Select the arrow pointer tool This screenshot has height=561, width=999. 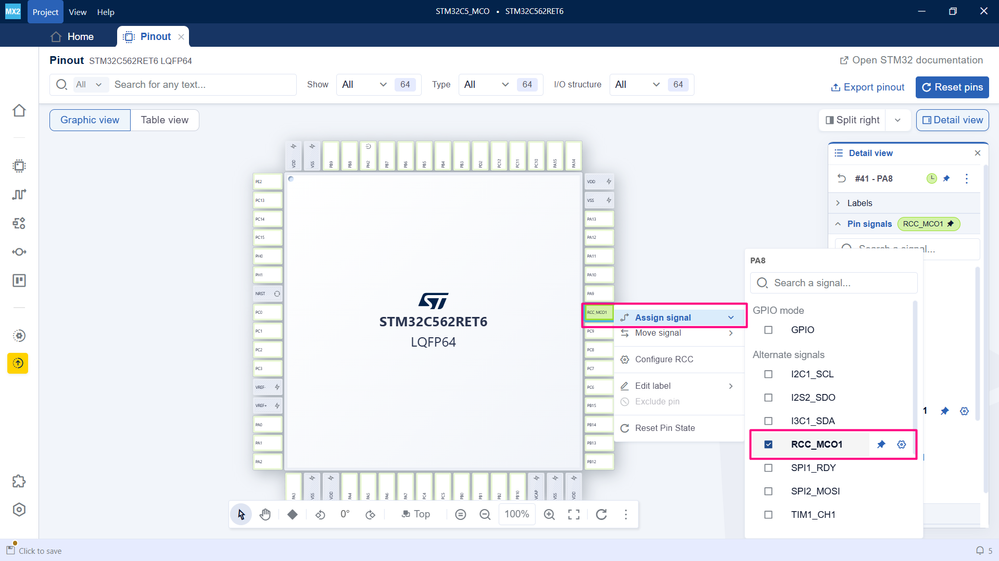coord(241,515)
